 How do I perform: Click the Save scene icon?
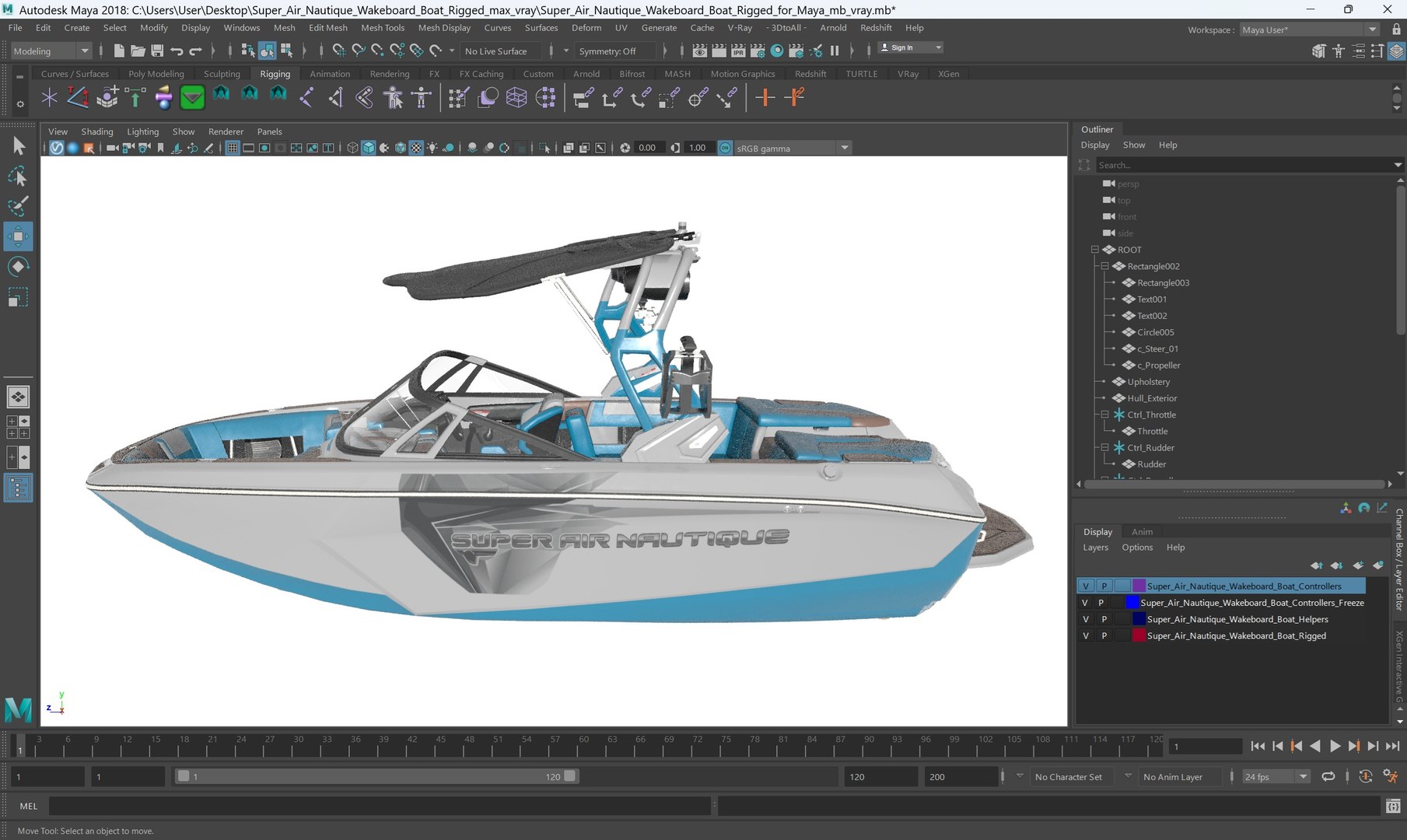point(157,51)
